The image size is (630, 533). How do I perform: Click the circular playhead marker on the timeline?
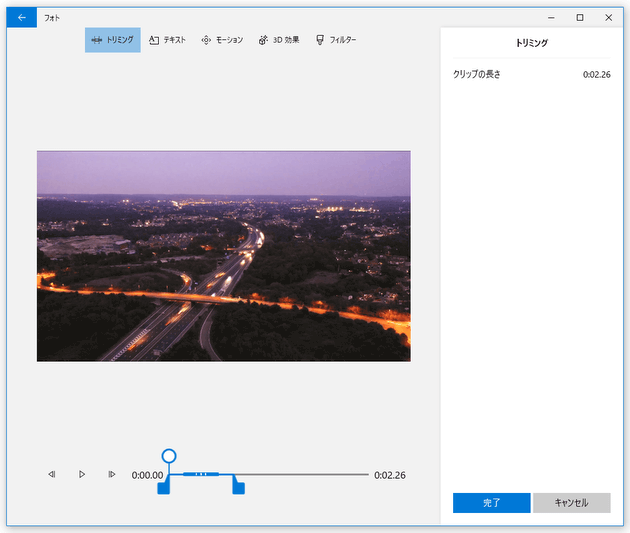169,456
